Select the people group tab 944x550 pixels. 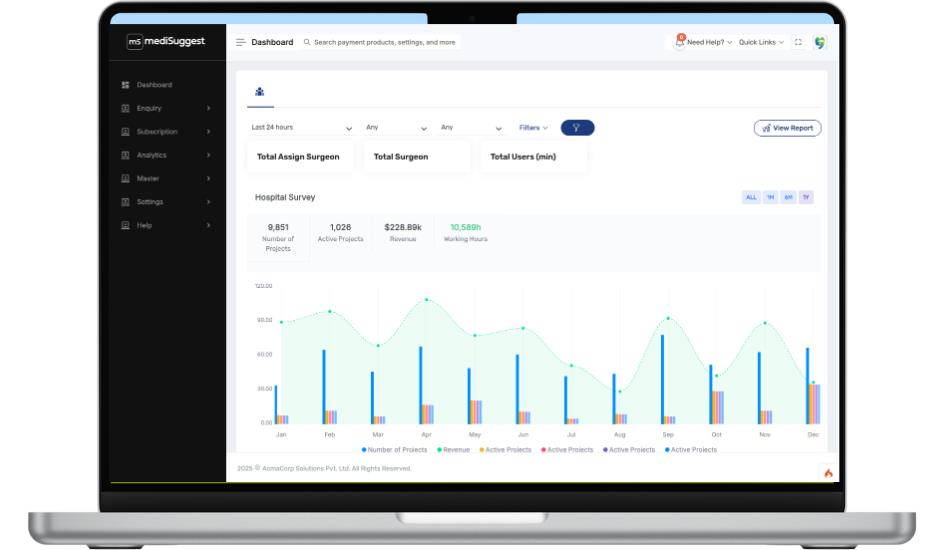tap(260, 92)
